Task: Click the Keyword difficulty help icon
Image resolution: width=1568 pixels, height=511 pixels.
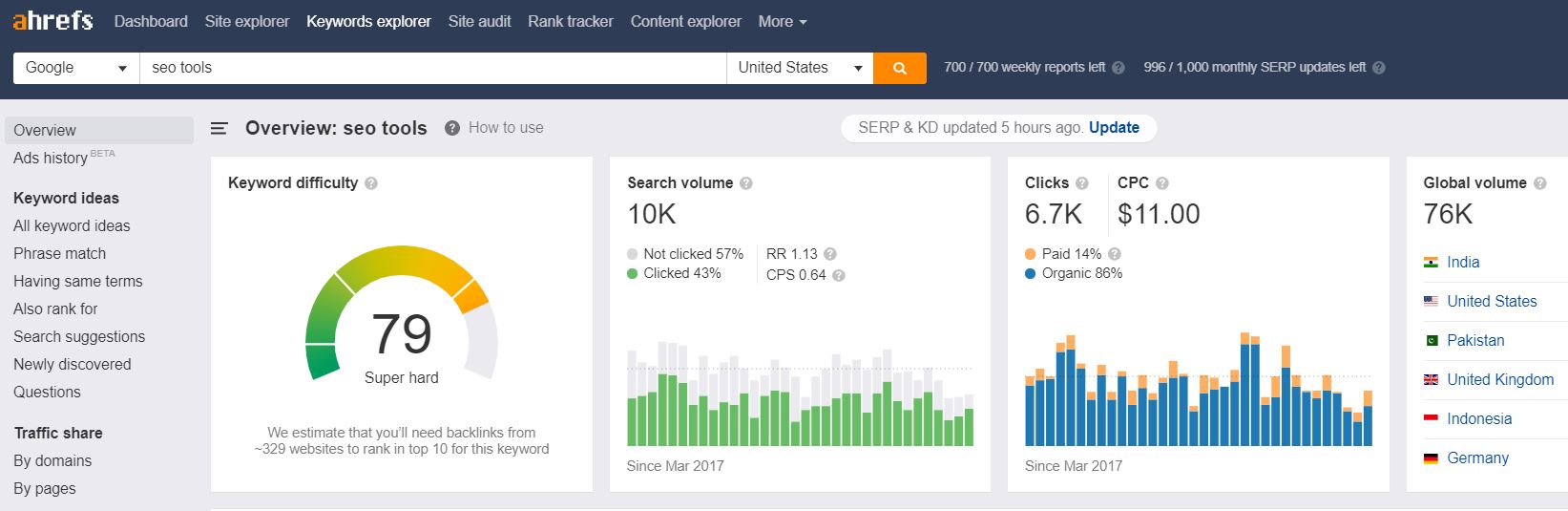Action: (x=371, y=183)
